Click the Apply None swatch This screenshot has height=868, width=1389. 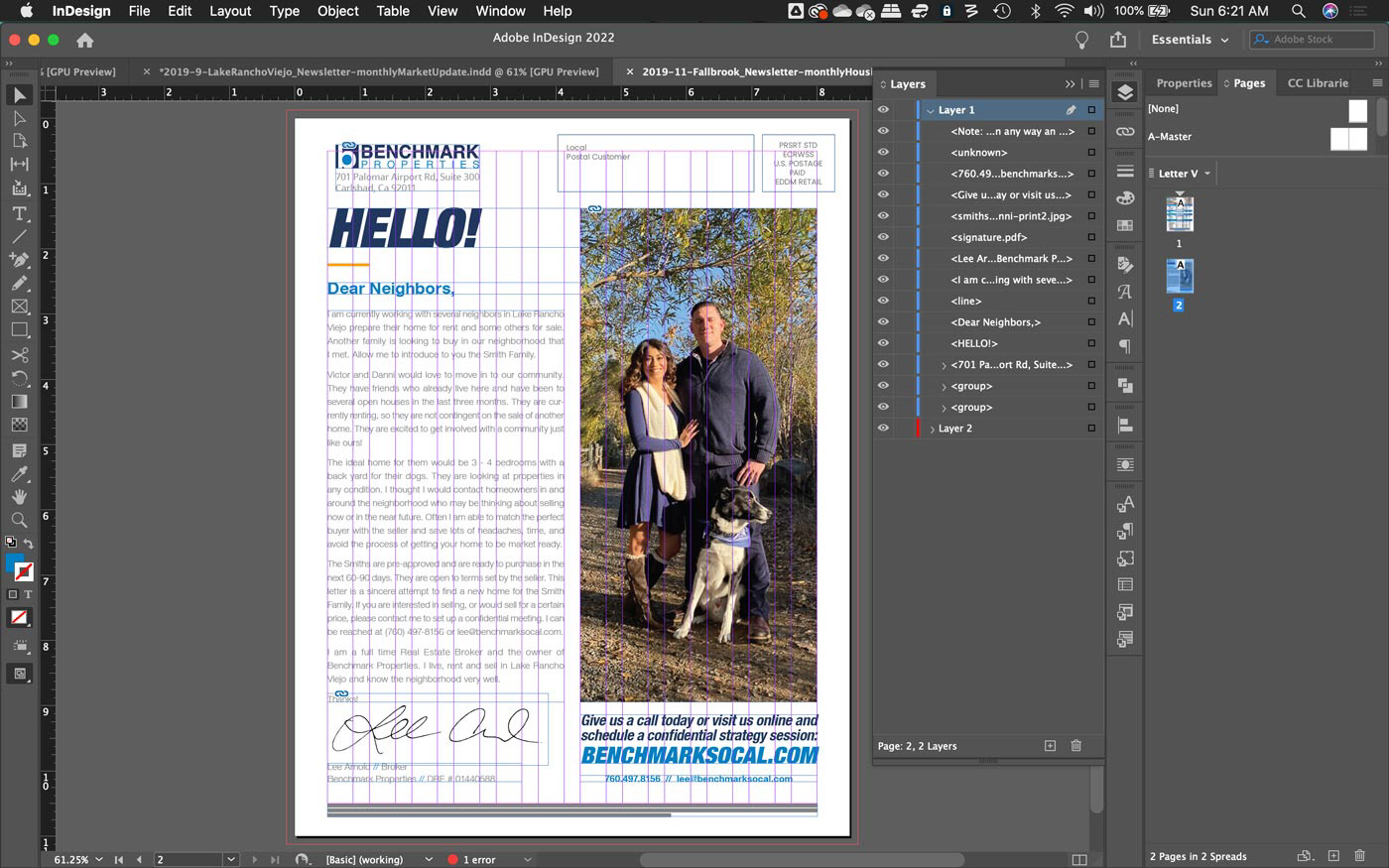(x=19, y=617)
